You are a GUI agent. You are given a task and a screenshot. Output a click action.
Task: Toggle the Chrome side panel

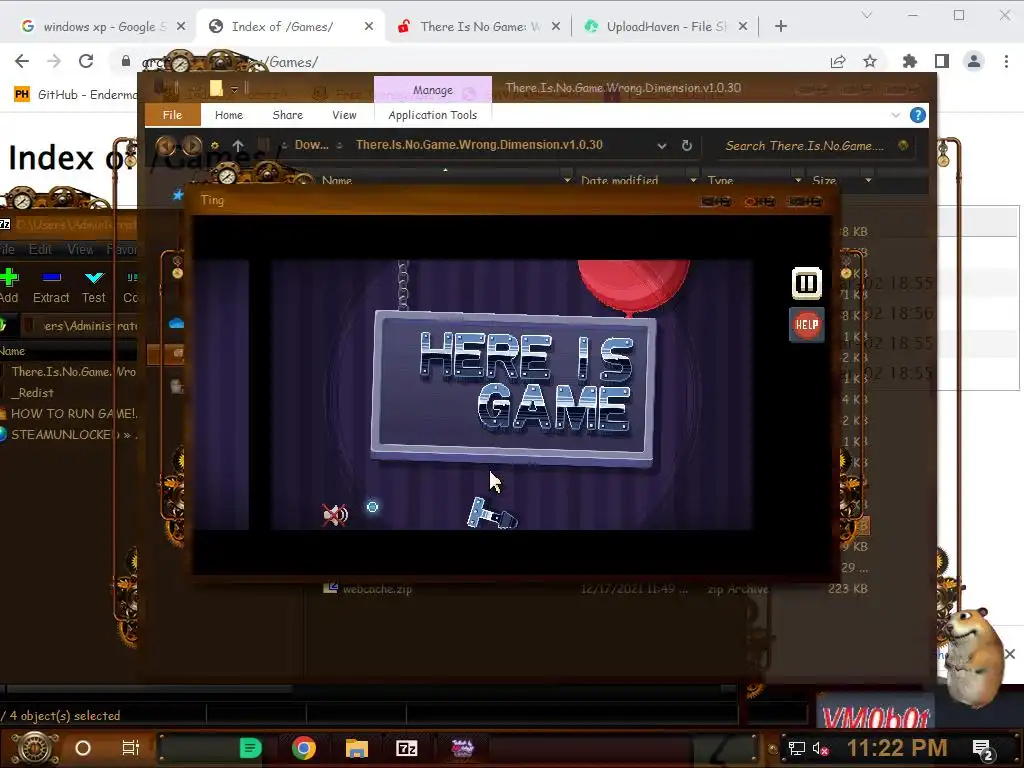coord(942,61)
